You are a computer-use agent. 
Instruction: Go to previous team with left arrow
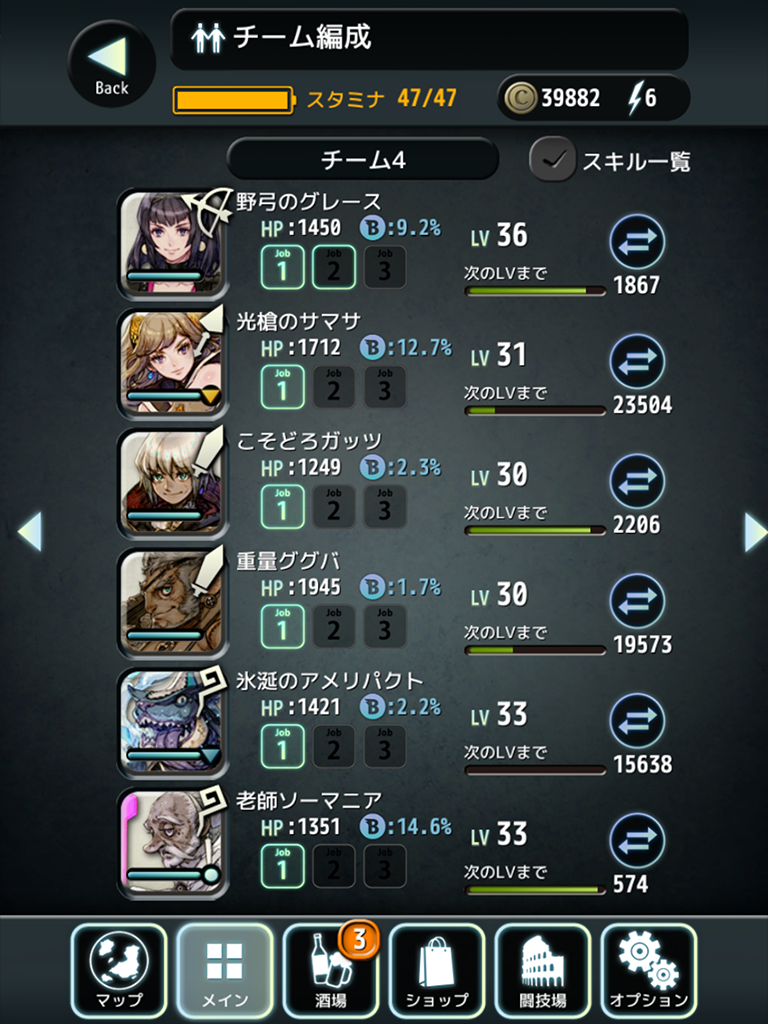(x=29, y=532)
